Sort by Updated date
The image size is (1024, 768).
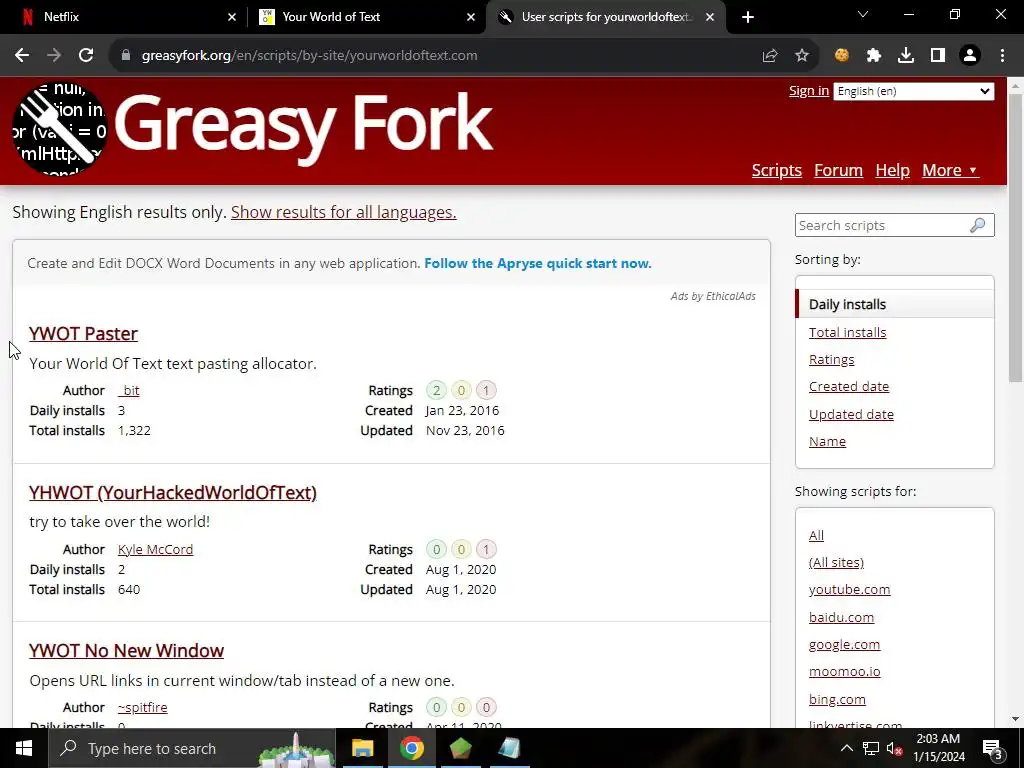(851, 415)
